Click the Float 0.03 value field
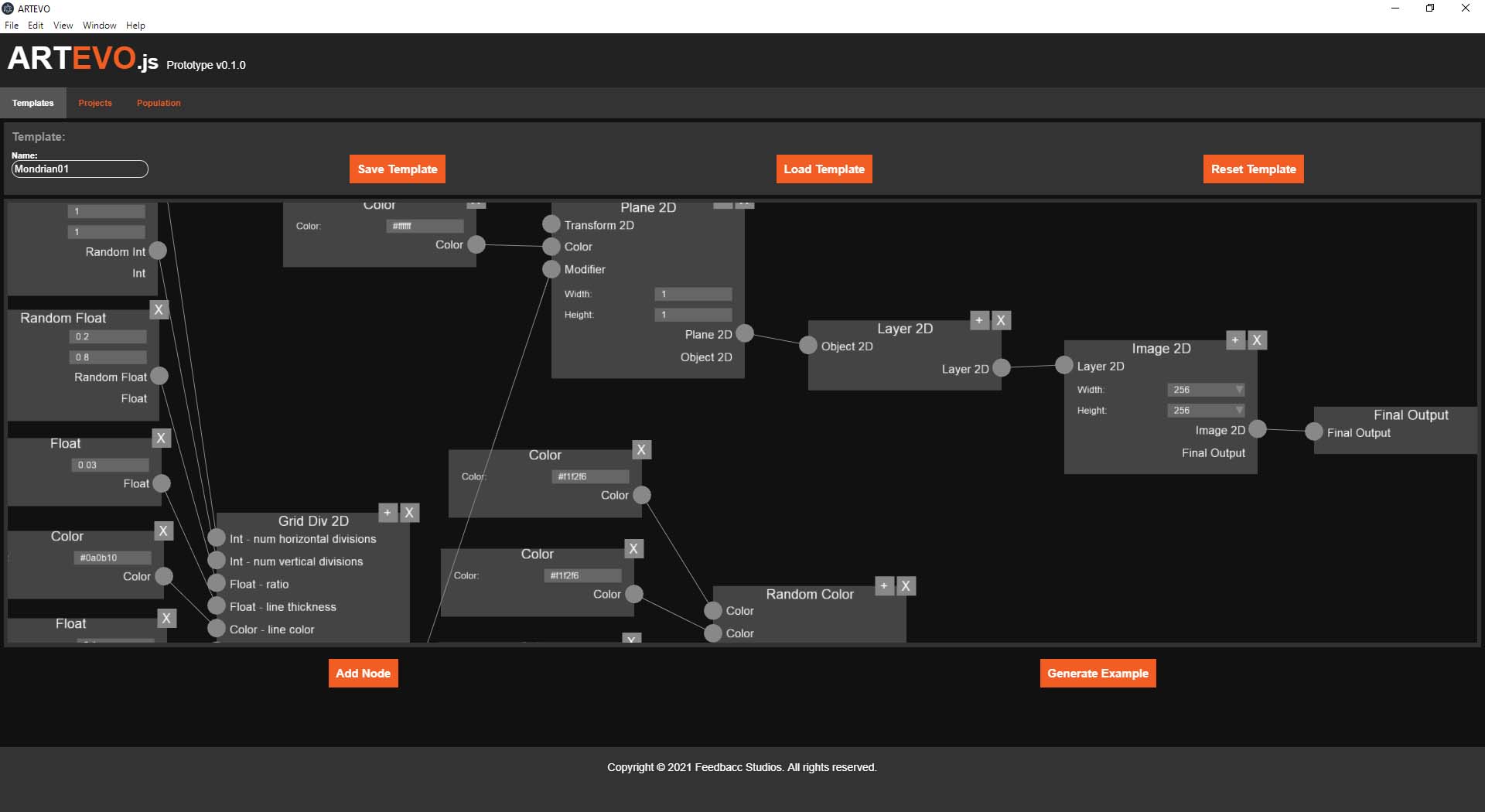 click(110, 465)
